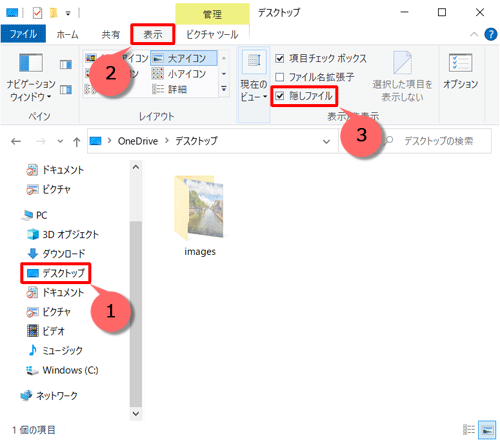Open the 現在のビュー dropdown
The width and height of the screenshot is (500, 440).
(x=254, y=77)
